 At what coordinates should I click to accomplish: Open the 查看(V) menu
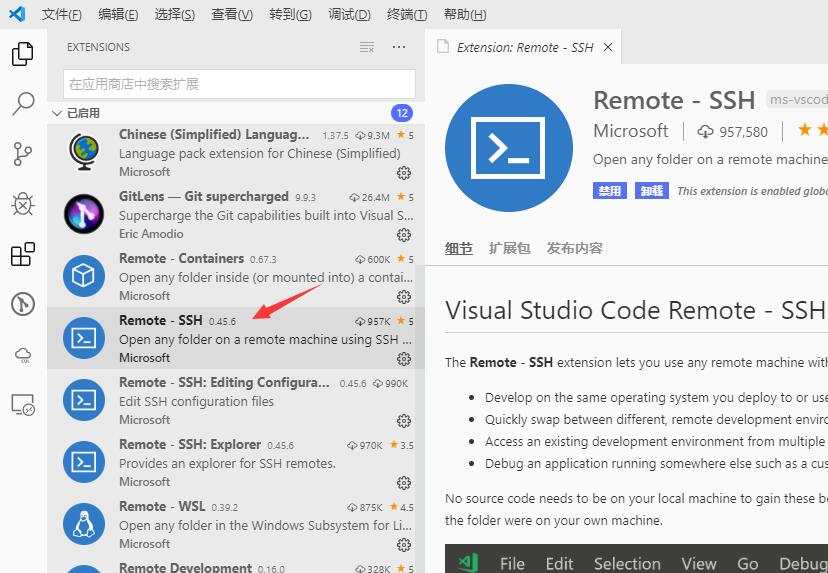[x=232, y=14]
